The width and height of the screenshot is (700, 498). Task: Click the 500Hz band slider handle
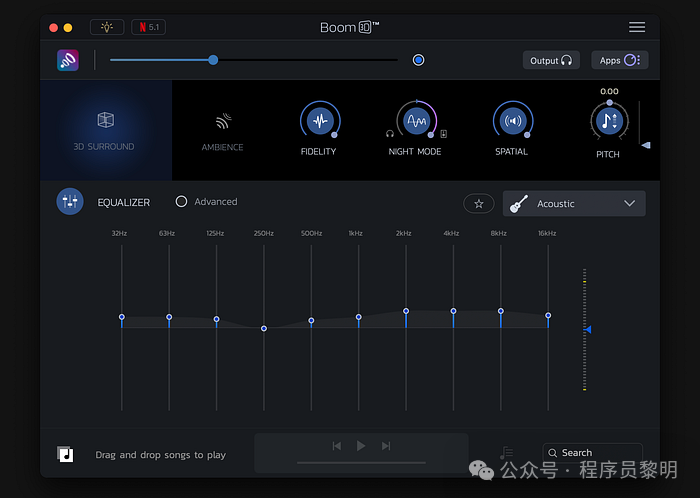coord(311,320)
